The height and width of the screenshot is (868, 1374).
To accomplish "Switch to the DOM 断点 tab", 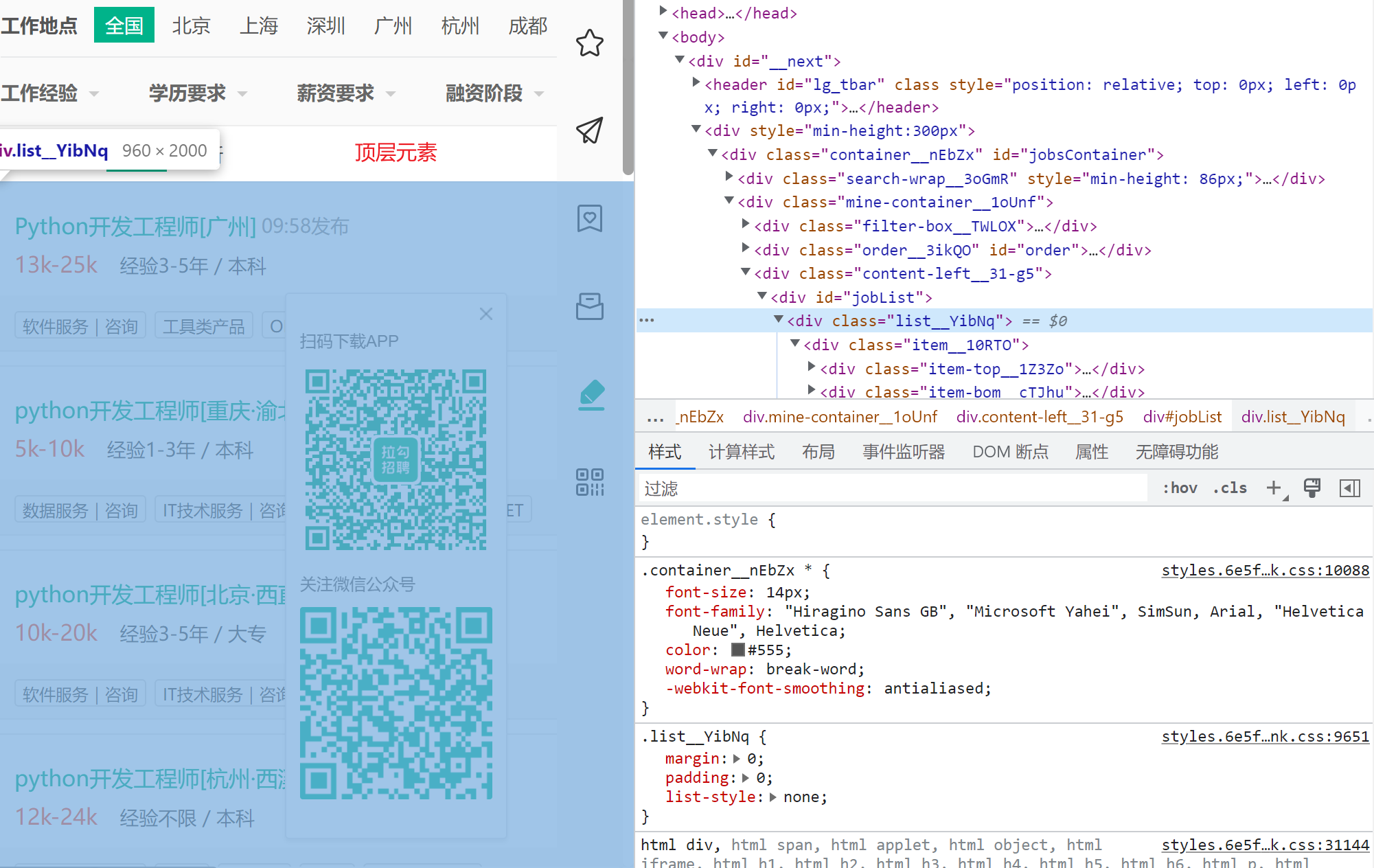I will pyautogui.click(x=1010, y=452).
